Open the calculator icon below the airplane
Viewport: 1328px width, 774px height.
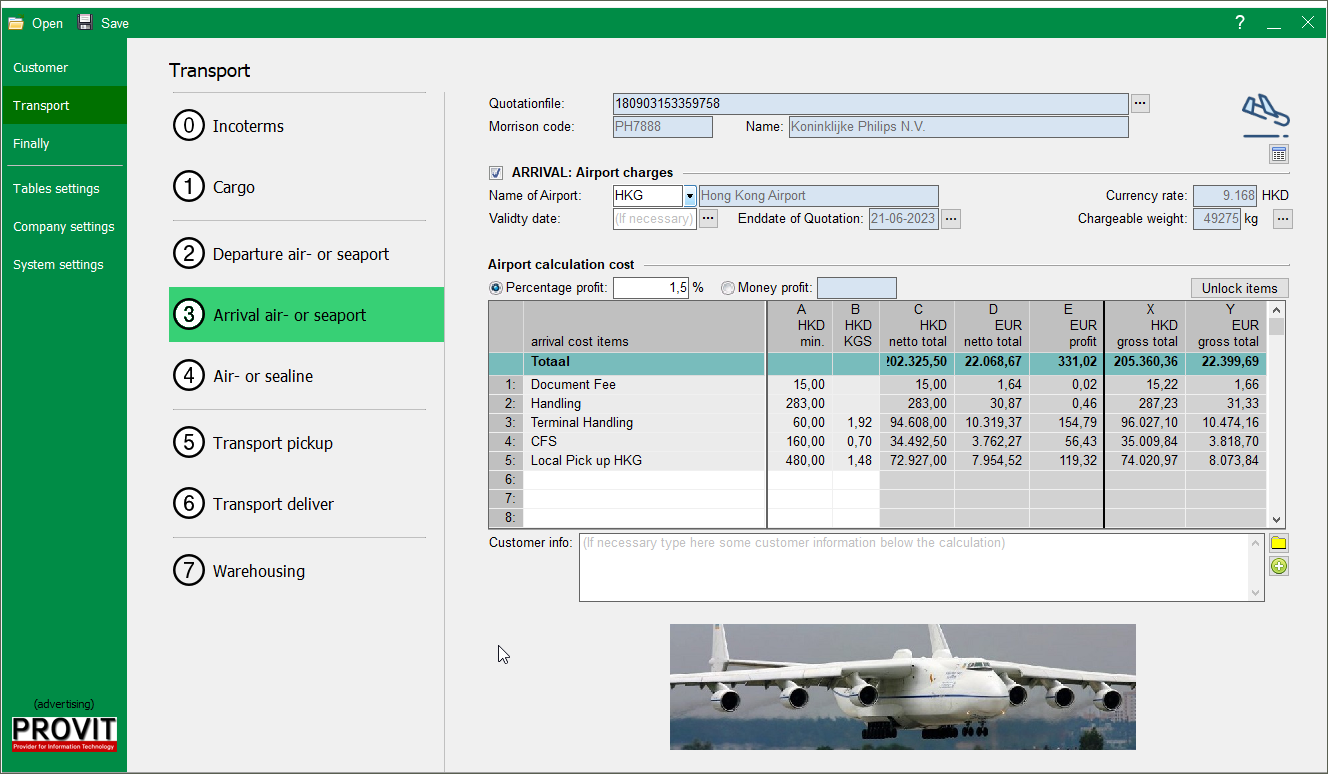coord(1279,154)
